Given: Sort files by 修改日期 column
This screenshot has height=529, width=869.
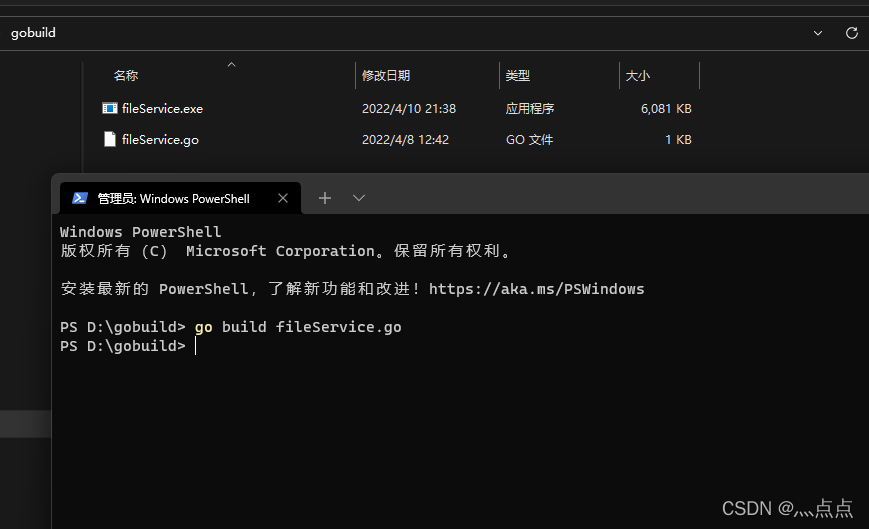Looking at the screenshot, I should (x=386, y=76).
